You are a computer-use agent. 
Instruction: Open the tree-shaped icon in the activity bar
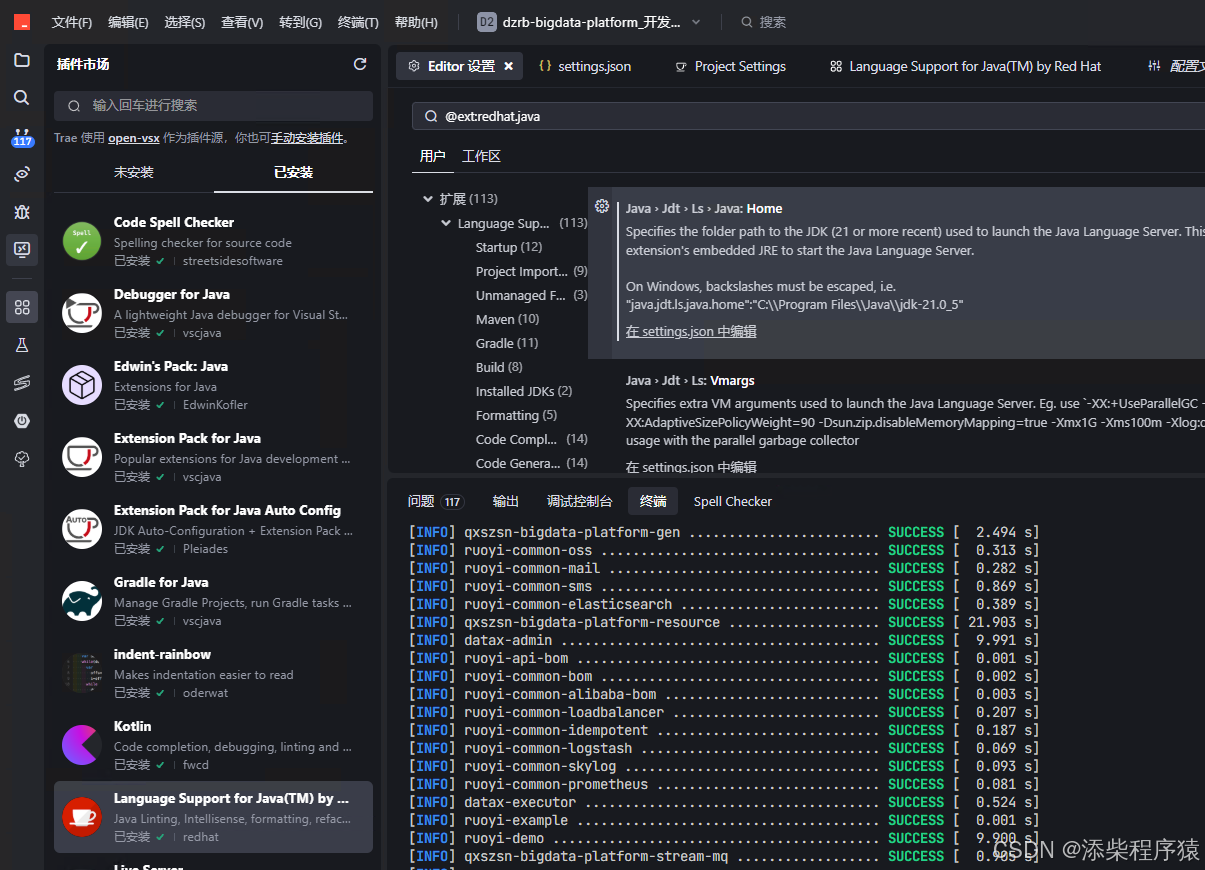22,459
